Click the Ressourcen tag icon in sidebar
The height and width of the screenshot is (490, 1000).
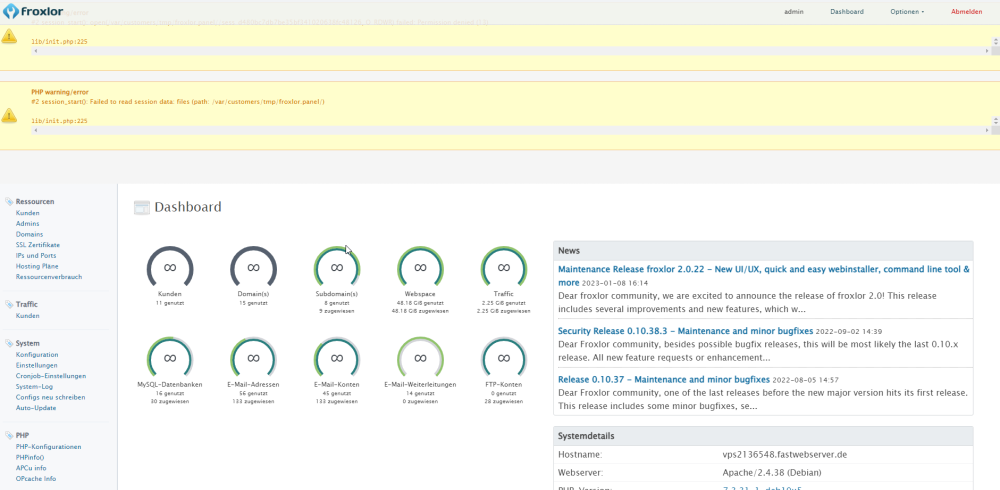tap(9, 202)
